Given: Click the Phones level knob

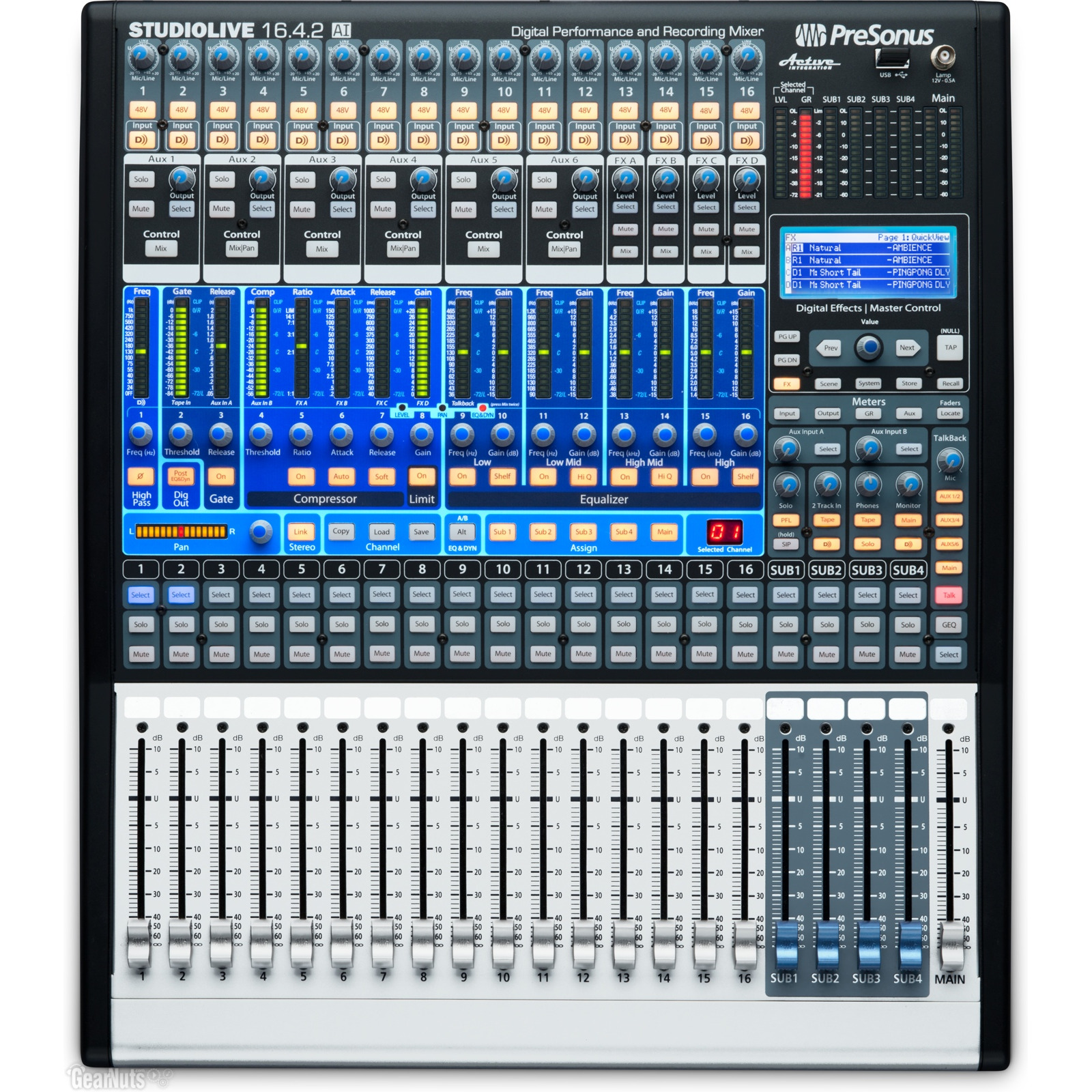Looking at the screenshot, I should [x=868, y=485].
